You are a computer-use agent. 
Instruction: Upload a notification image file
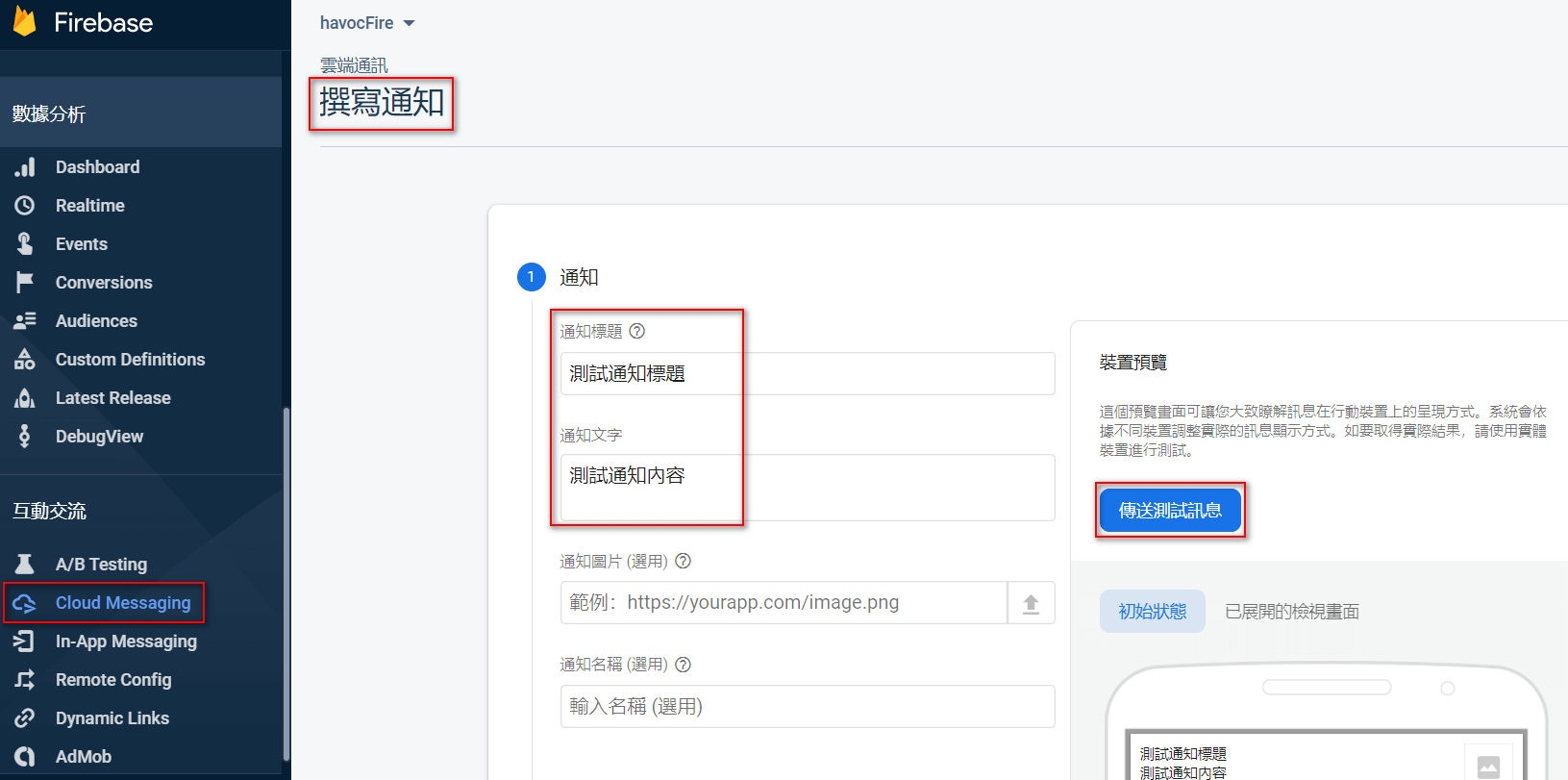pyautogui.click(x=1031, y=603)
